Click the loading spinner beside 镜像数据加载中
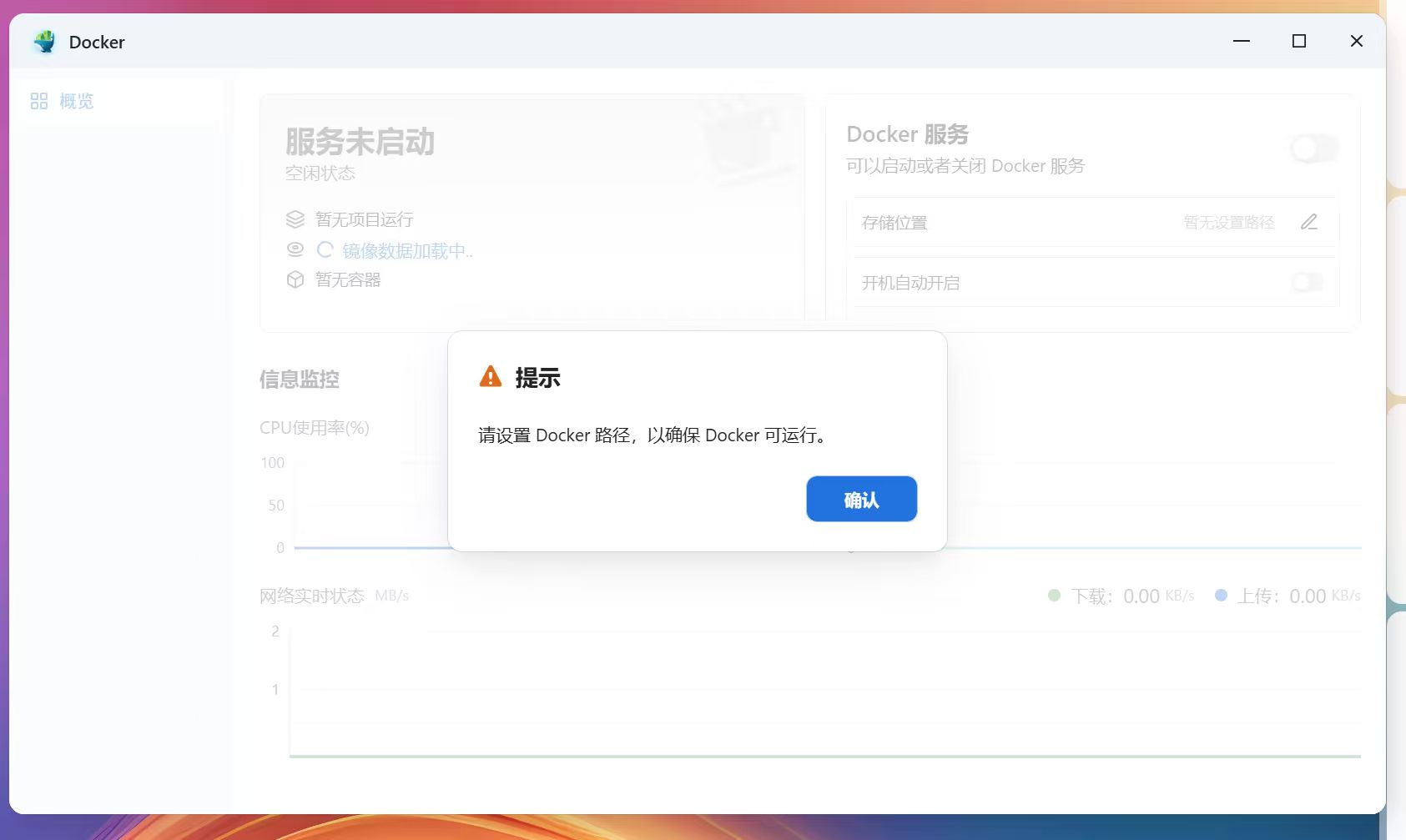Viewport: 1406px width, 840px height. pos(325,249)
